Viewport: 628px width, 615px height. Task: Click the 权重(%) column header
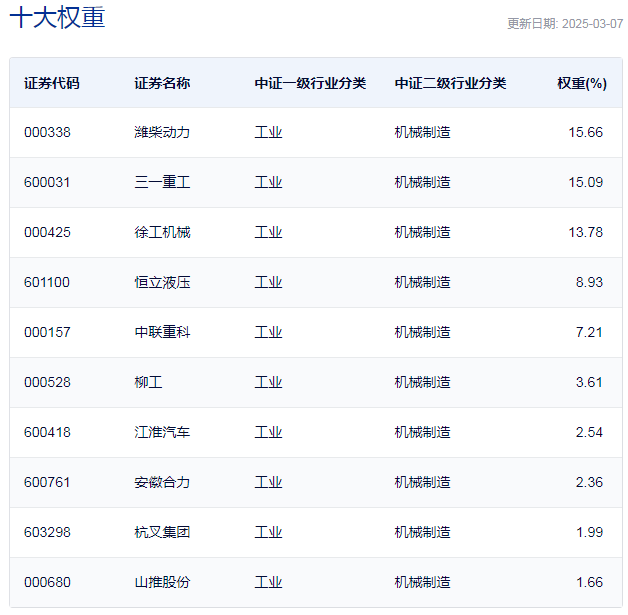pos(582,83)
